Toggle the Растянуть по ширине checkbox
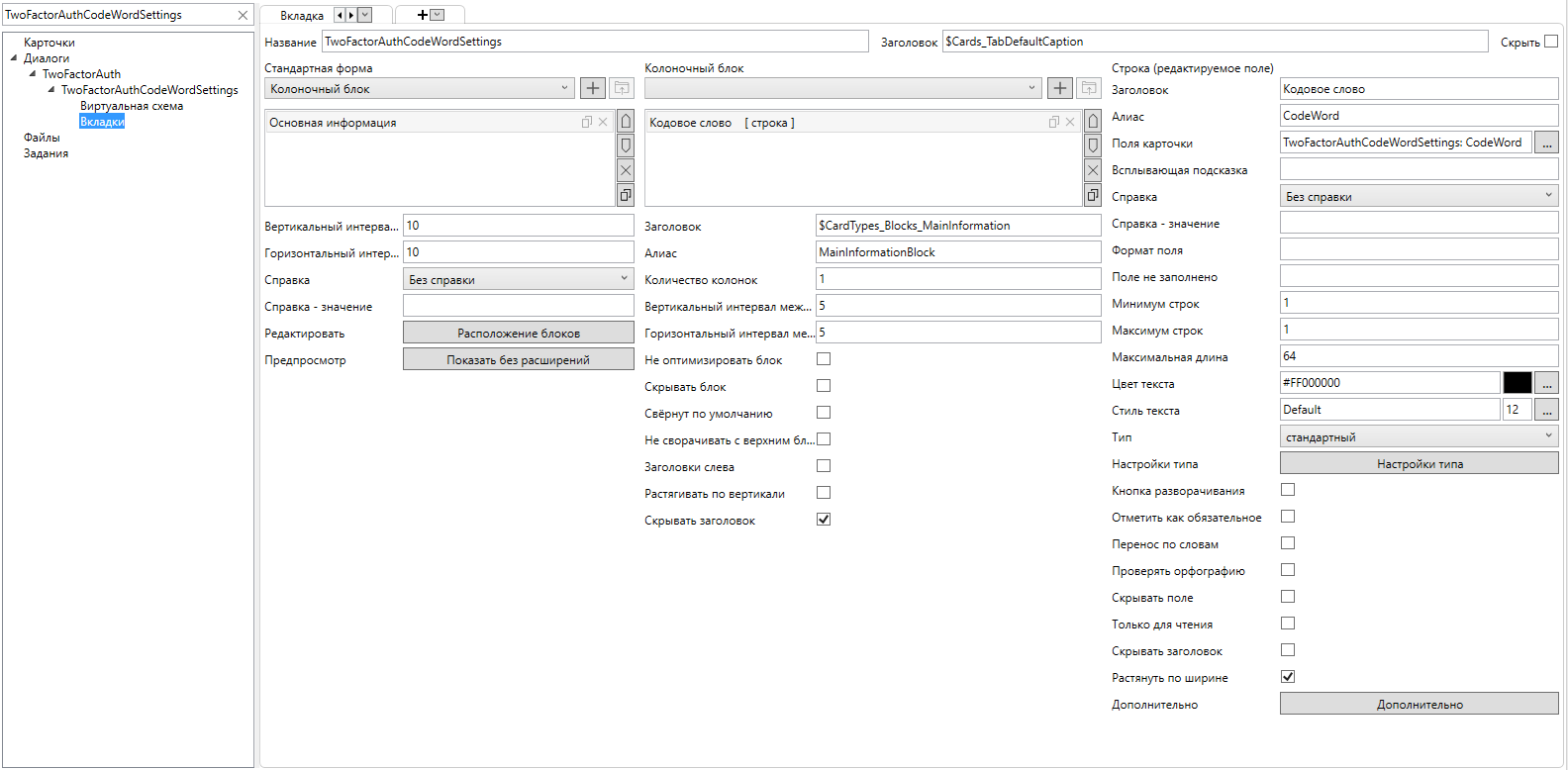This screenshot has height=770, width=1568. pos(1288,677)
